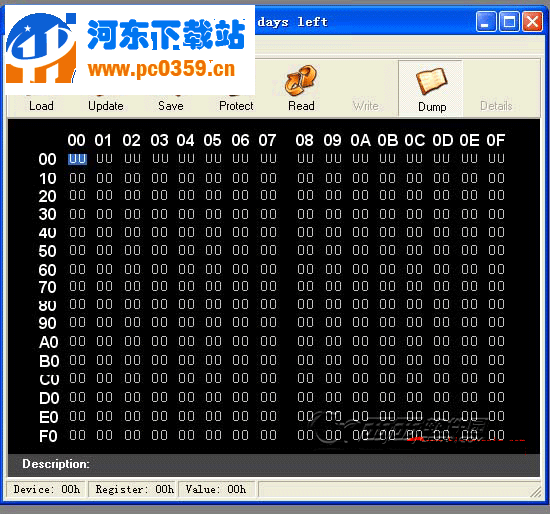Image resolution: width=550 pixels, height=514 pixels.
Task: Click the Save toolbar button
Action: [x=171, y=106]
